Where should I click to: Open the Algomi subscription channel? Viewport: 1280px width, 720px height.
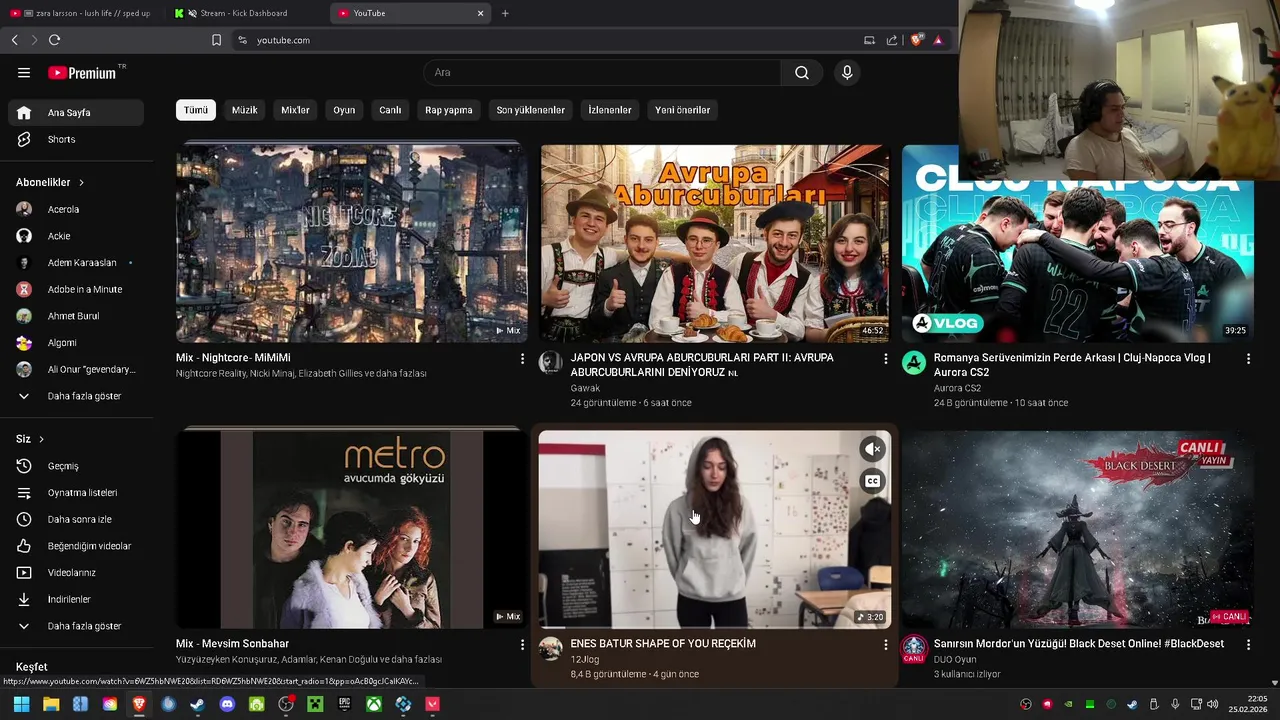pyautogui.click(x=76, y=342)
